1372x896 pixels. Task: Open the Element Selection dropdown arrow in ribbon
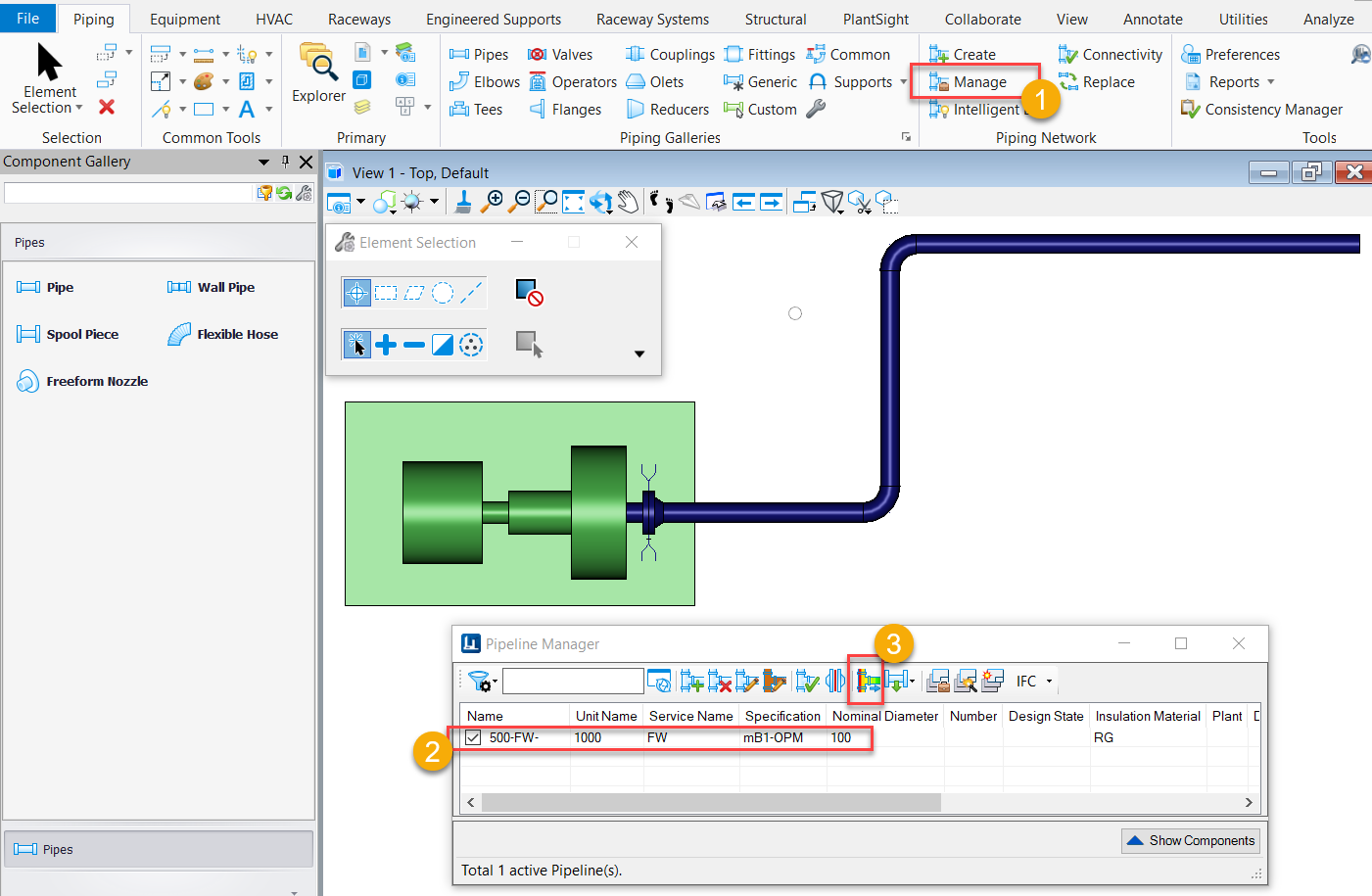(78, 108)
